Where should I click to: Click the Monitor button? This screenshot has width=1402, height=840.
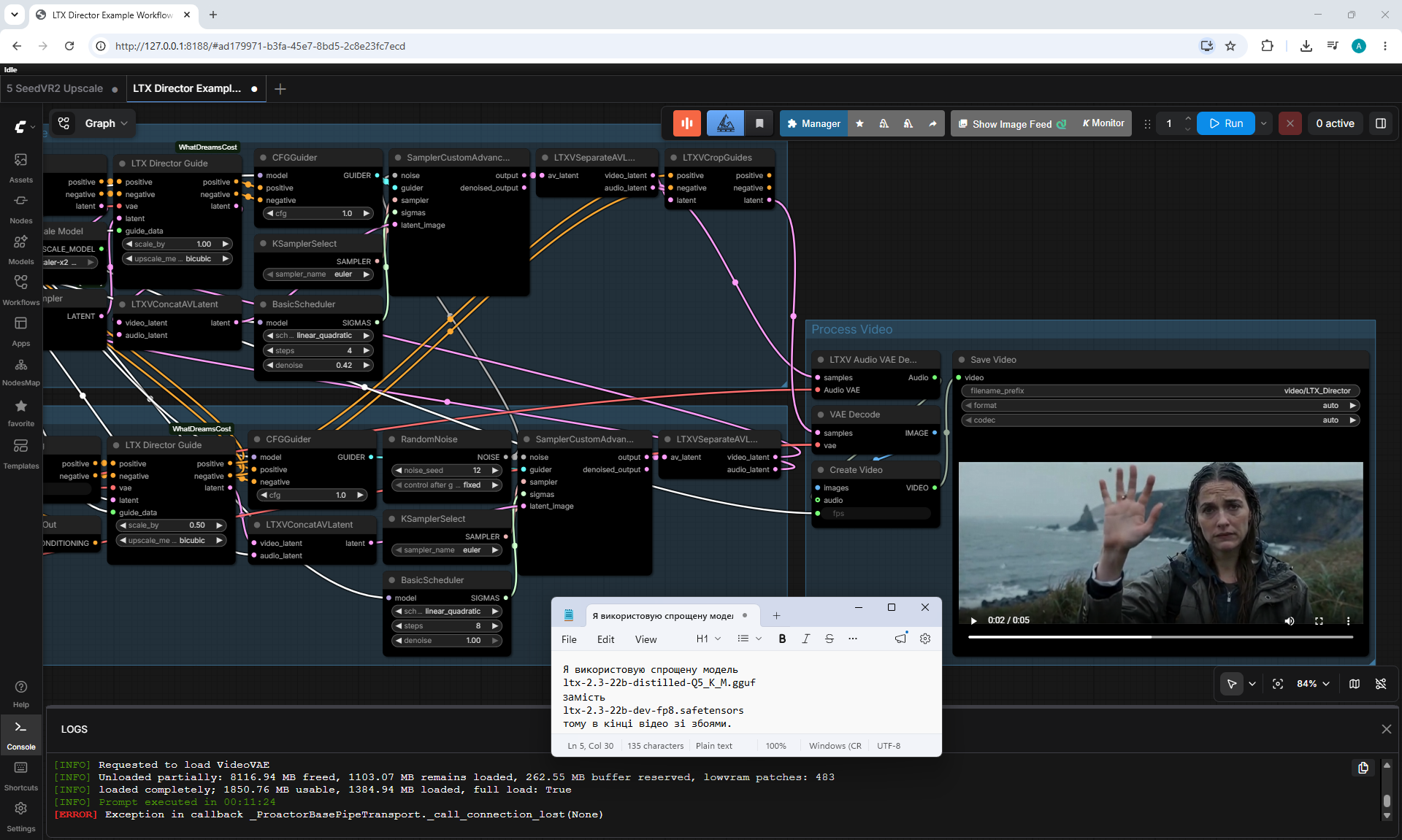1103,123
